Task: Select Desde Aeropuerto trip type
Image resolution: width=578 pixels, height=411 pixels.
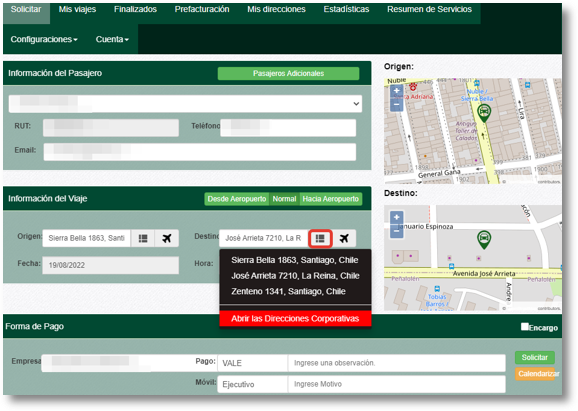Action: [x=237, y=199]
